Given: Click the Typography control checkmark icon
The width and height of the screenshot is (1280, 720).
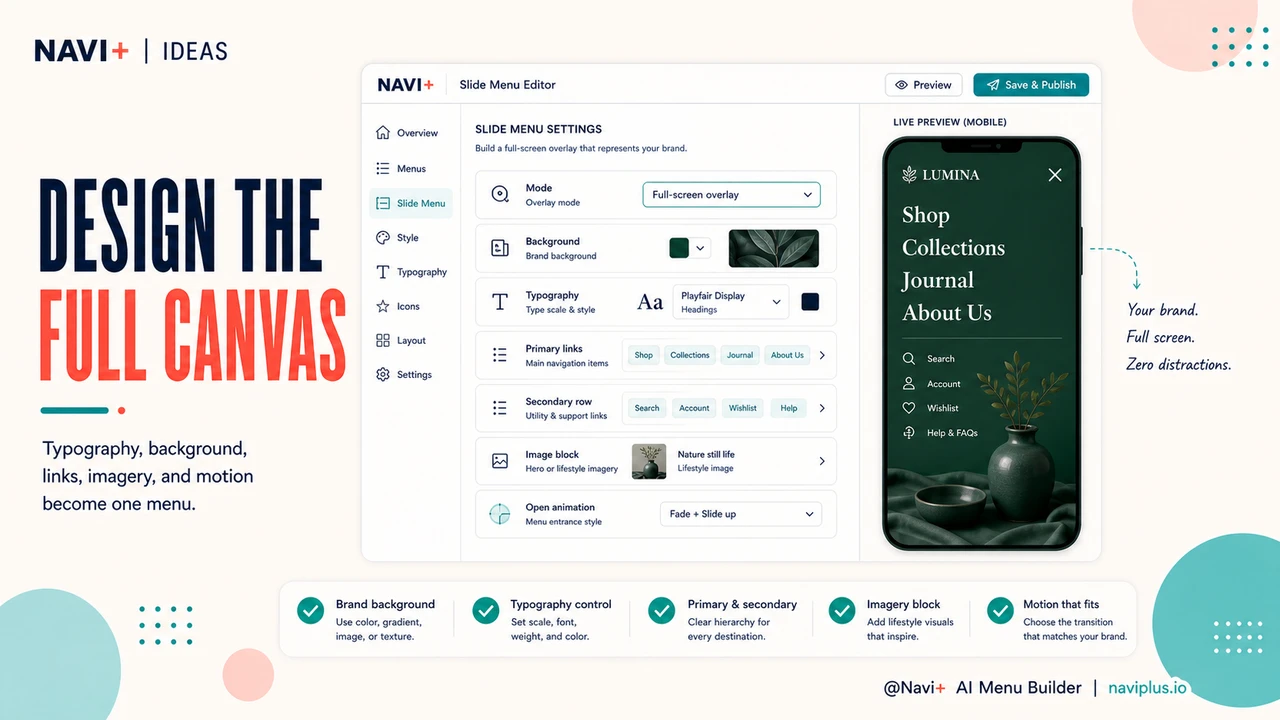Looking at the screenshot, I should (486, 610).
